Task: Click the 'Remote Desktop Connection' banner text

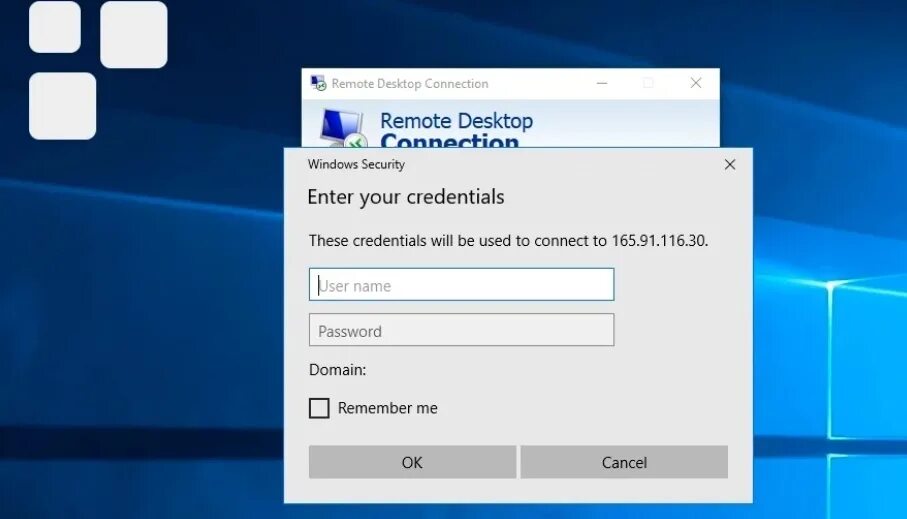Action: pos(456,131)
